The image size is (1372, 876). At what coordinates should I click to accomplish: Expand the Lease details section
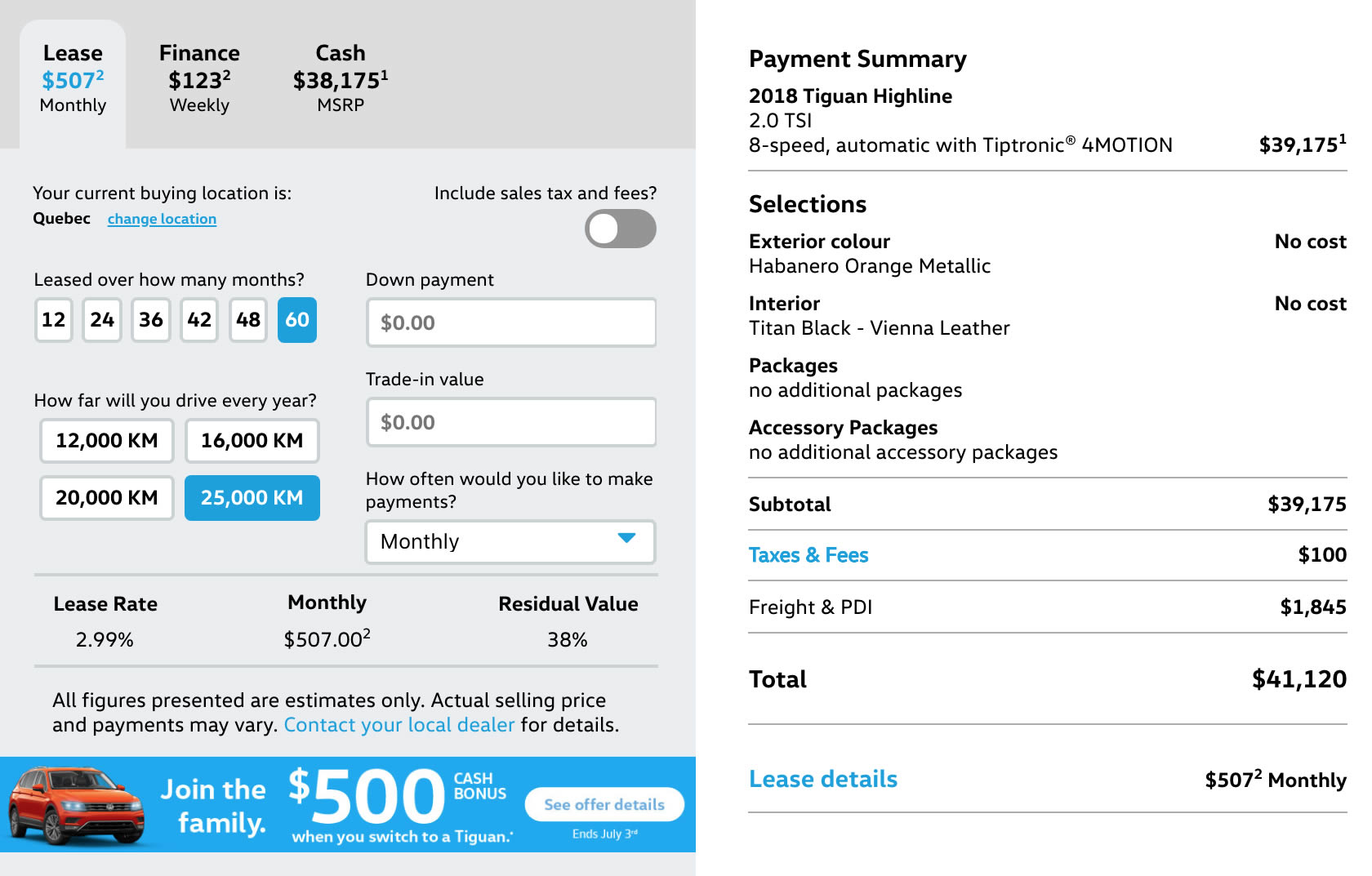823,779
